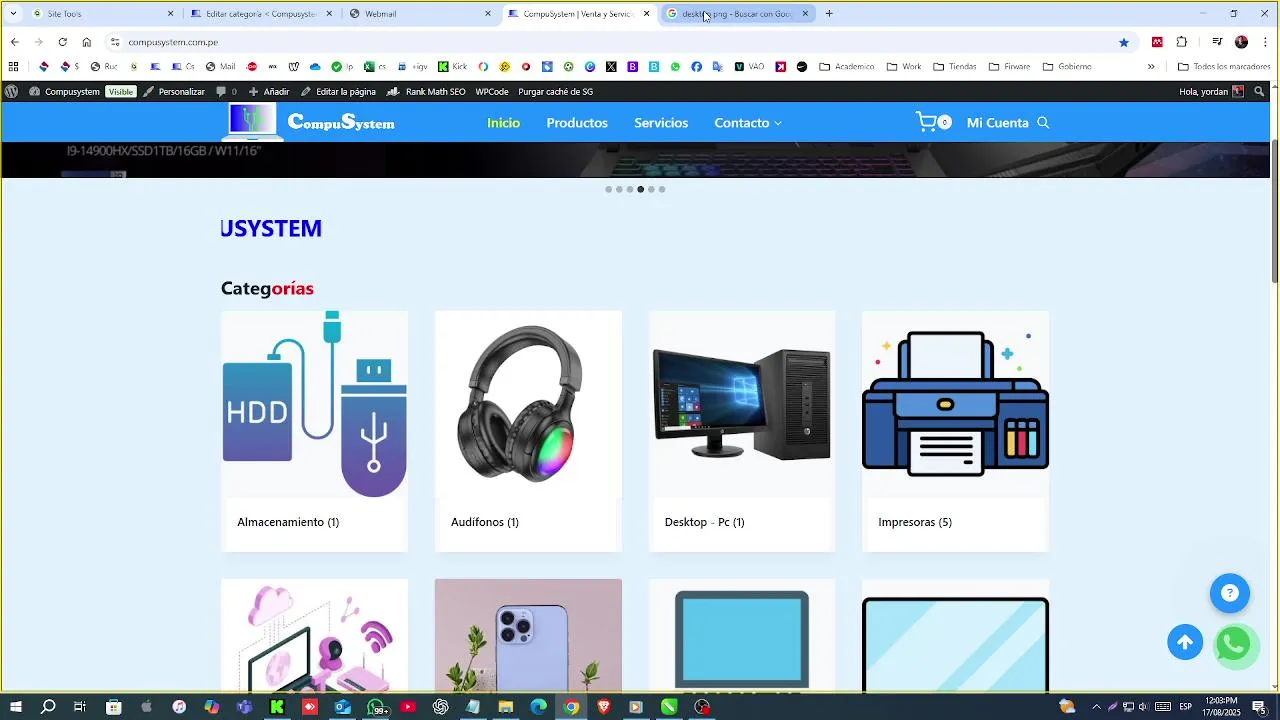Open site search magnifier beside Mi Cuenta
1280x720 pixels.
(1043, 123)
